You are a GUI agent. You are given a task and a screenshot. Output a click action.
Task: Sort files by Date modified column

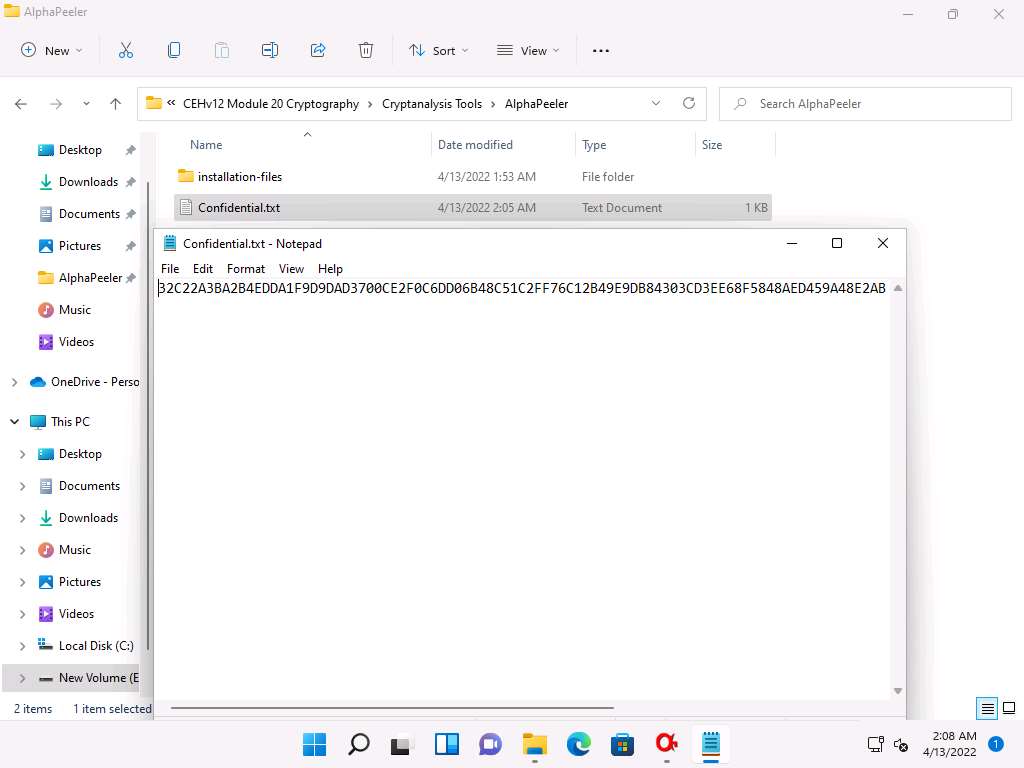[475, 145]
